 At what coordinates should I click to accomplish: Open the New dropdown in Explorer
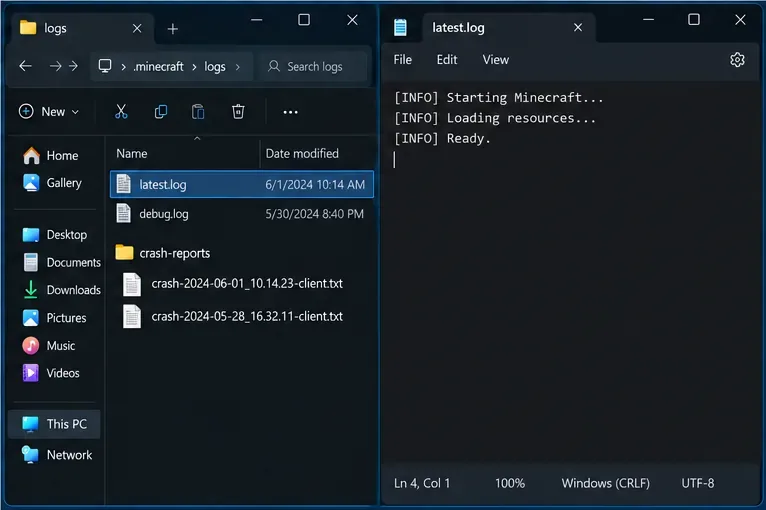point(49,112)
